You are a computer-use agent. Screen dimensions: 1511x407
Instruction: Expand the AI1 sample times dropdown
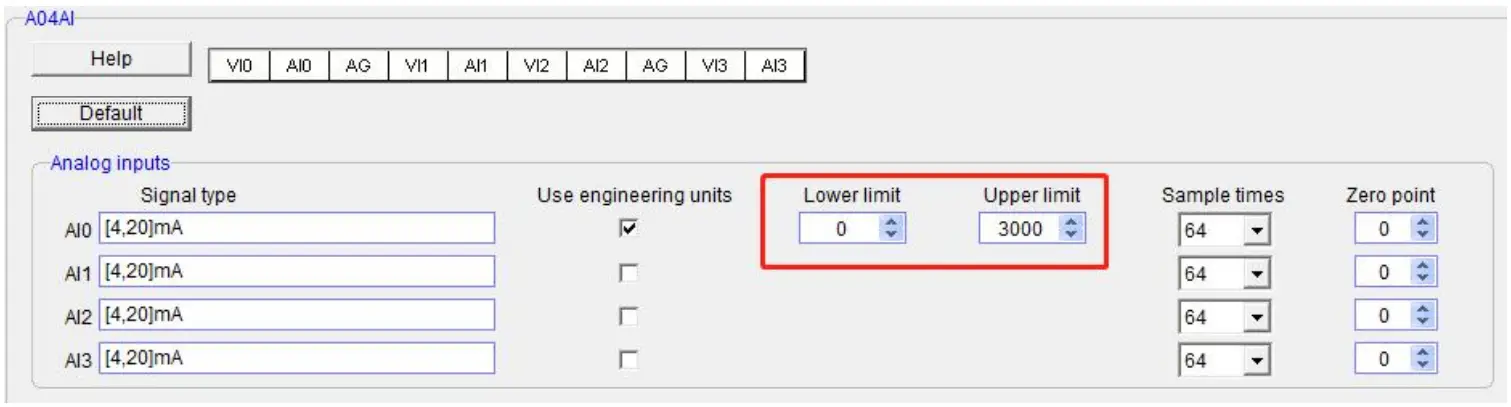click(1256, 274)
